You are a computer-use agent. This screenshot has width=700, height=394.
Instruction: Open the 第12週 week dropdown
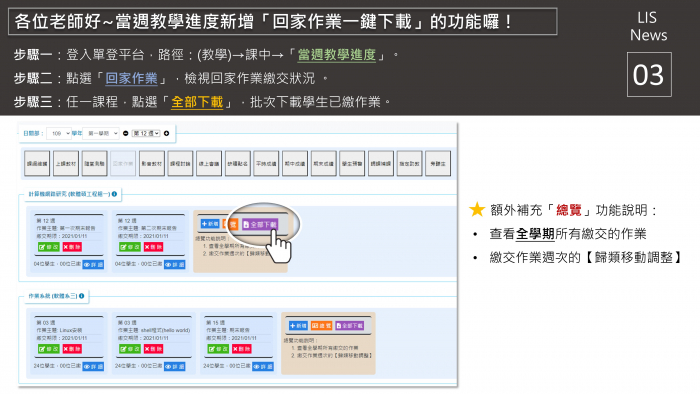(146, 133)
